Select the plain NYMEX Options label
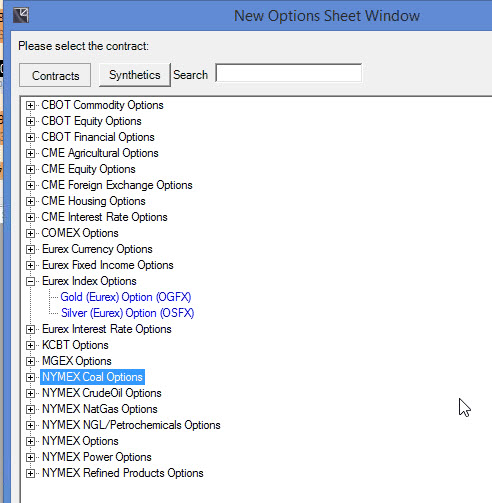Viewport: 492px width, 503px height. 80,441
